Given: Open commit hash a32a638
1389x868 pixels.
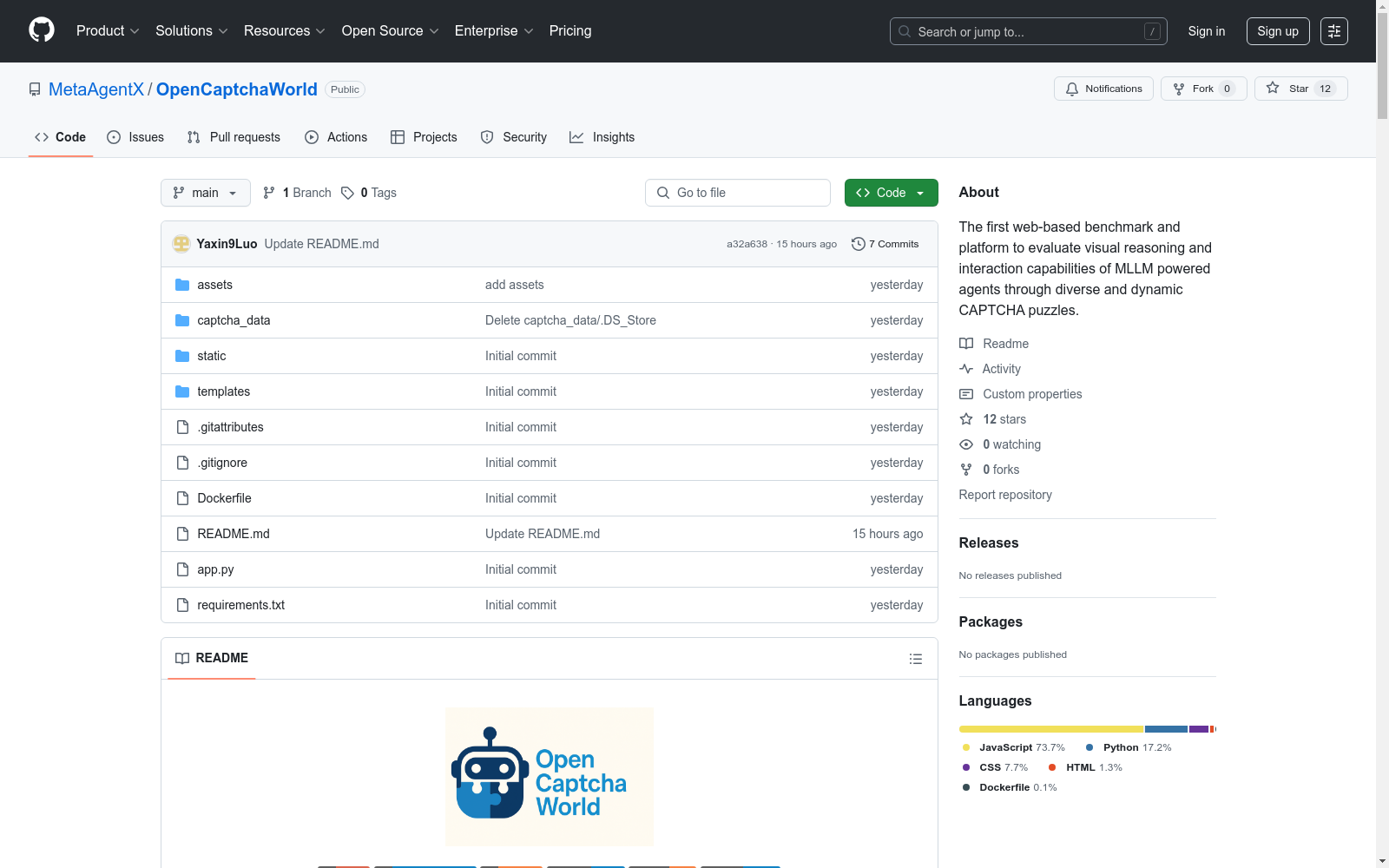Looking at the screenshot, I should (x=747, y=244).
